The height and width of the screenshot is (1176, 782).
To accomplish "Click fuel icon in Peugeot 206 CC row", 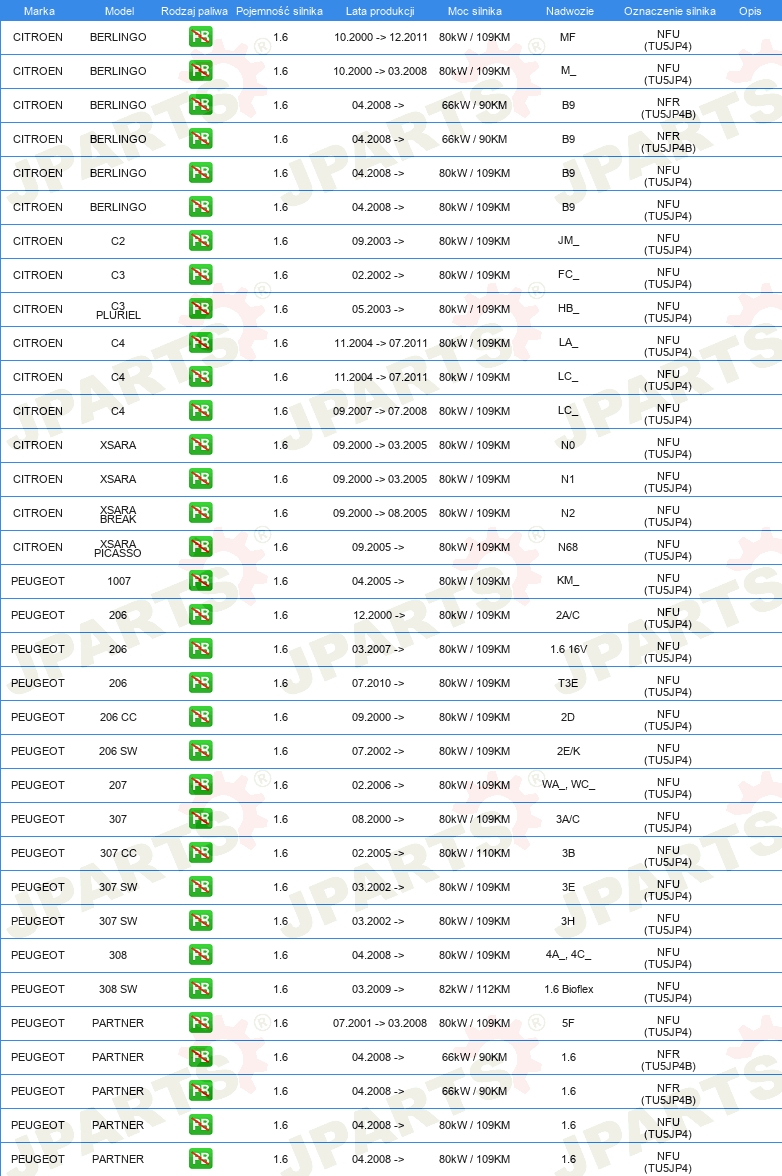I will pyautogui.click(x=200, y=717).
